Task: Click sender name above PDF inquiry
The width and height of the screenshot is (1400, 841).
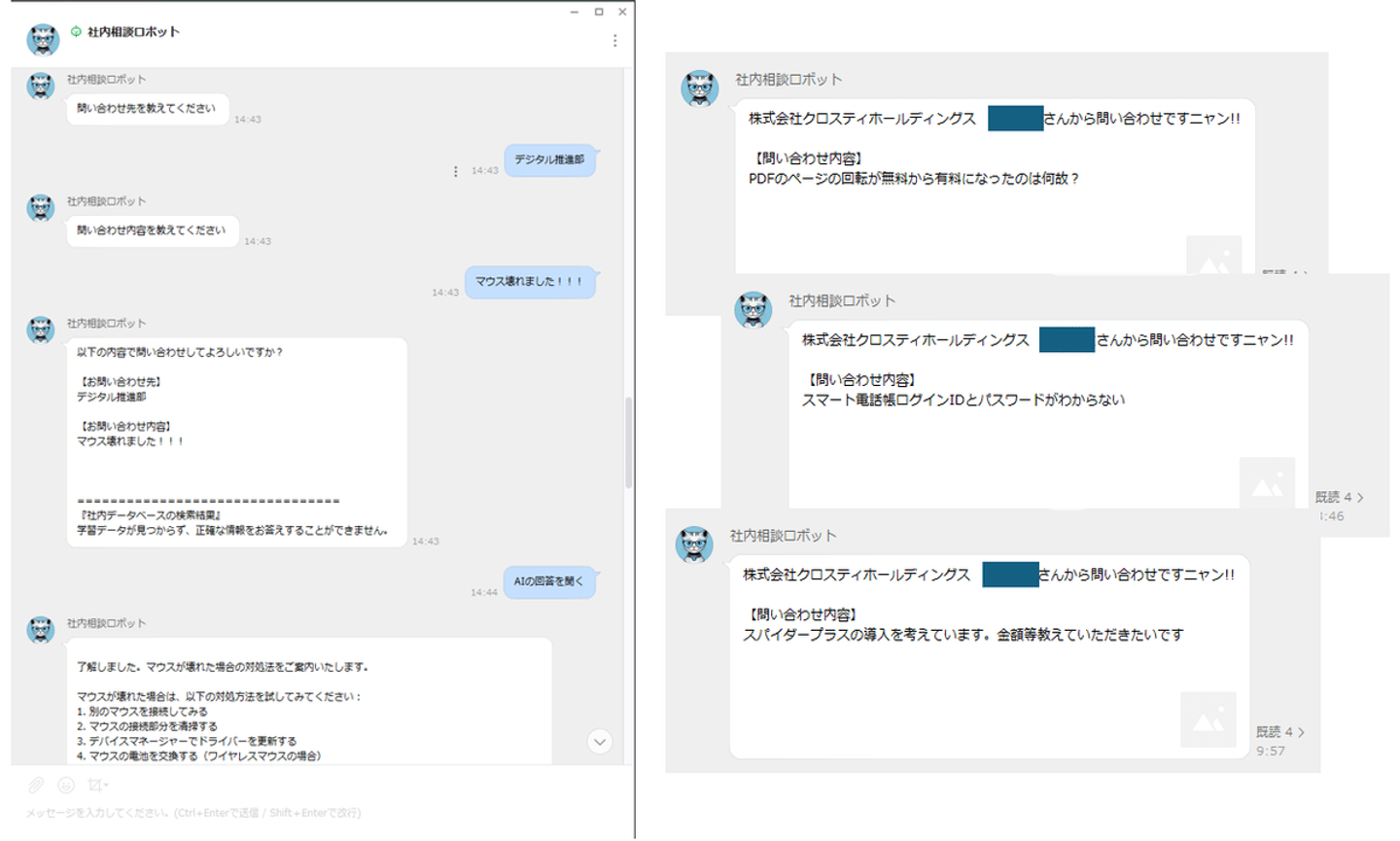Action: pos(788,80)
